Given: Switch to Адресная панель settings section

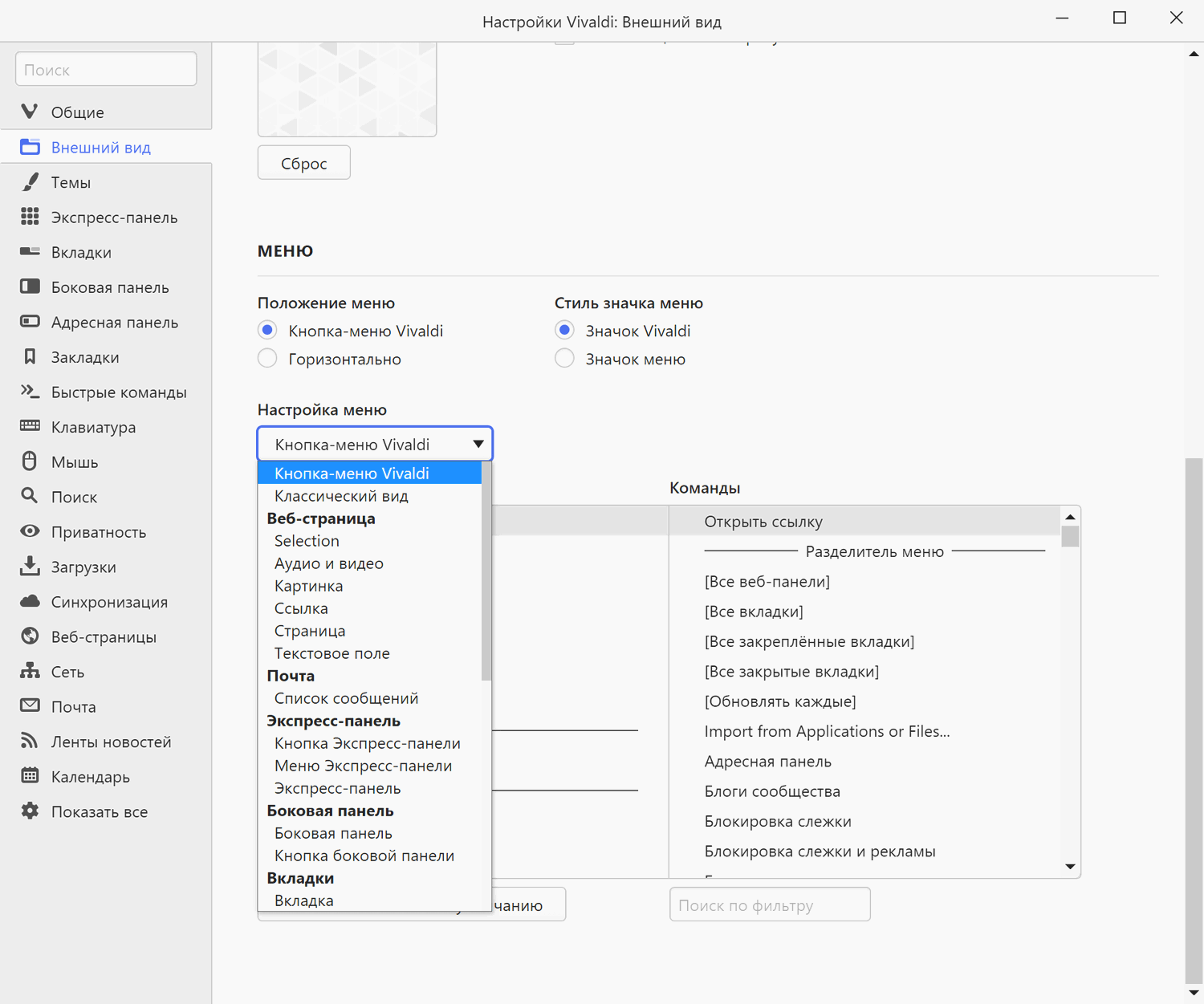Looking at the screenshot, I should (x=114, y=322).
